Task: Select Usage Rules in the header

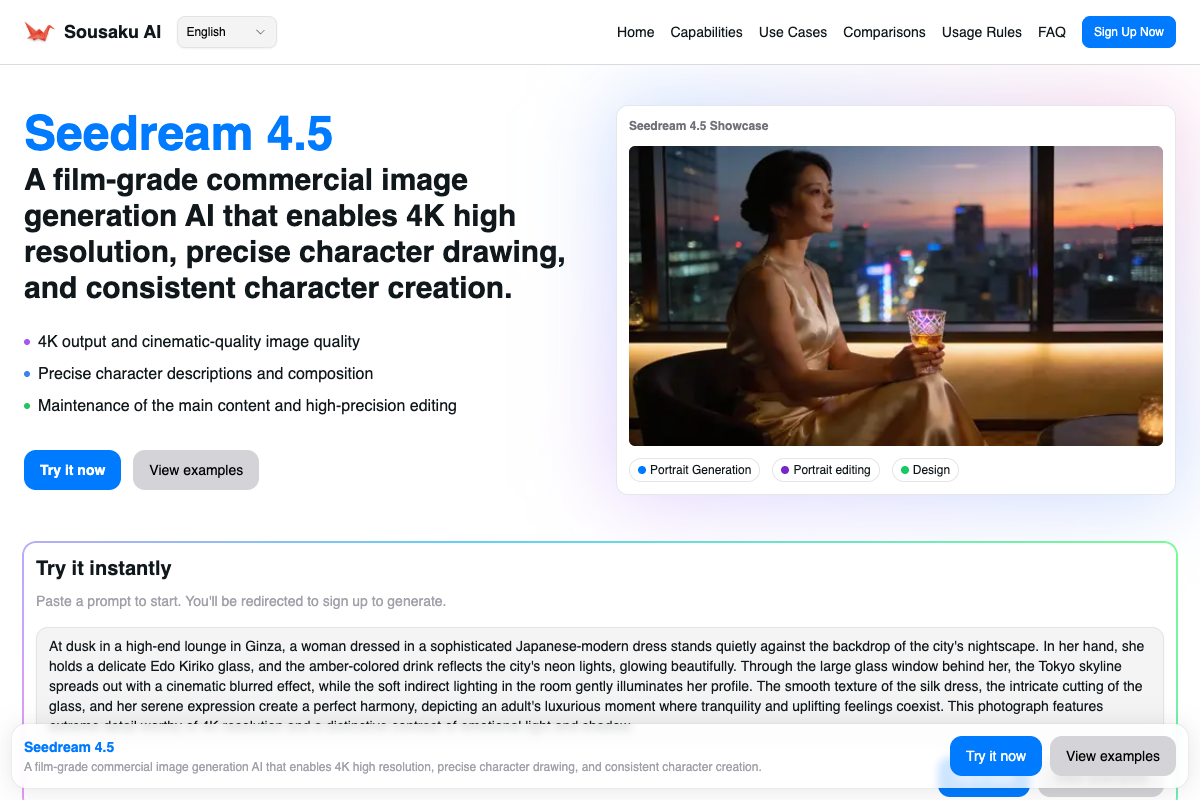Action: point(981,32)
